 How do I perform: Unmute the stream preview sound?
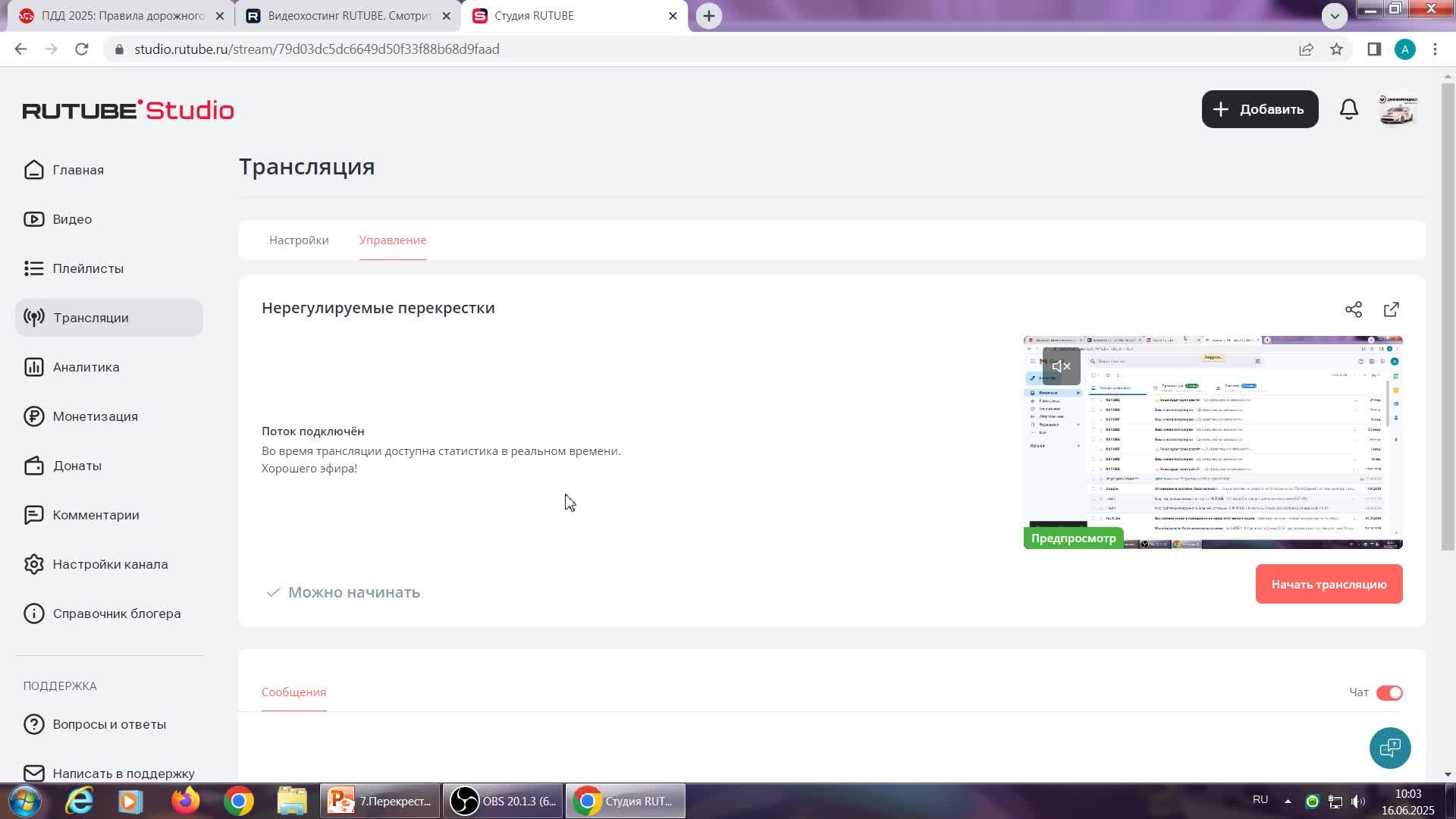coord(1061,366)
